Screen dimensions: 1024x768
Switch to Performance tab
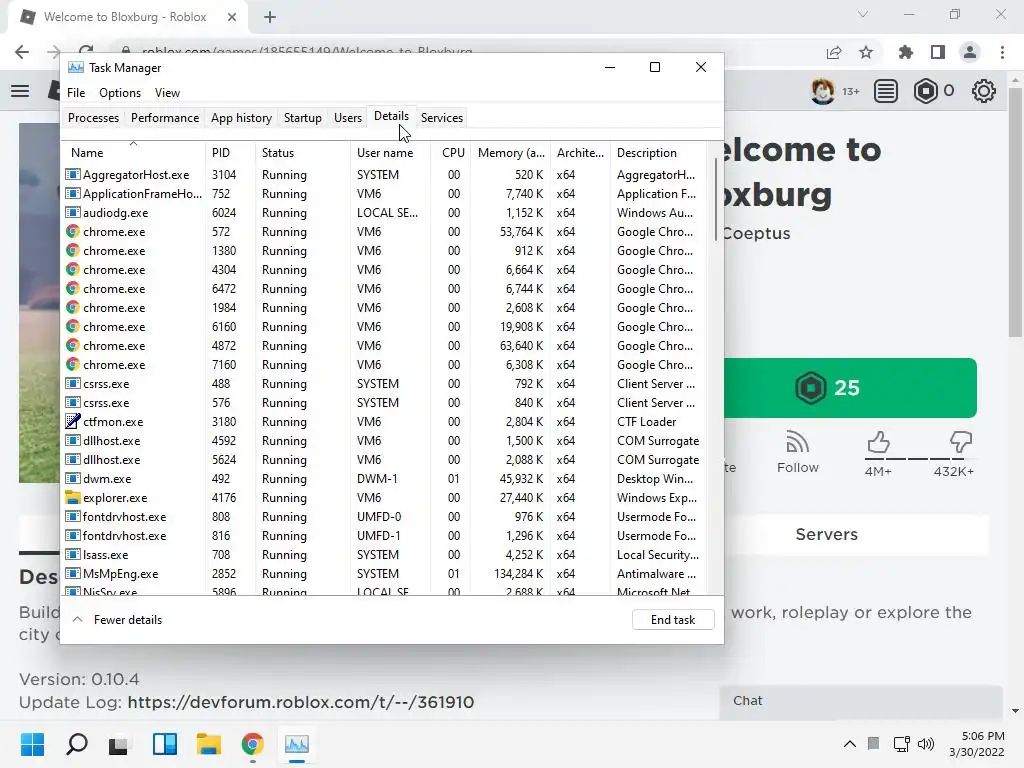coord(165,118)
